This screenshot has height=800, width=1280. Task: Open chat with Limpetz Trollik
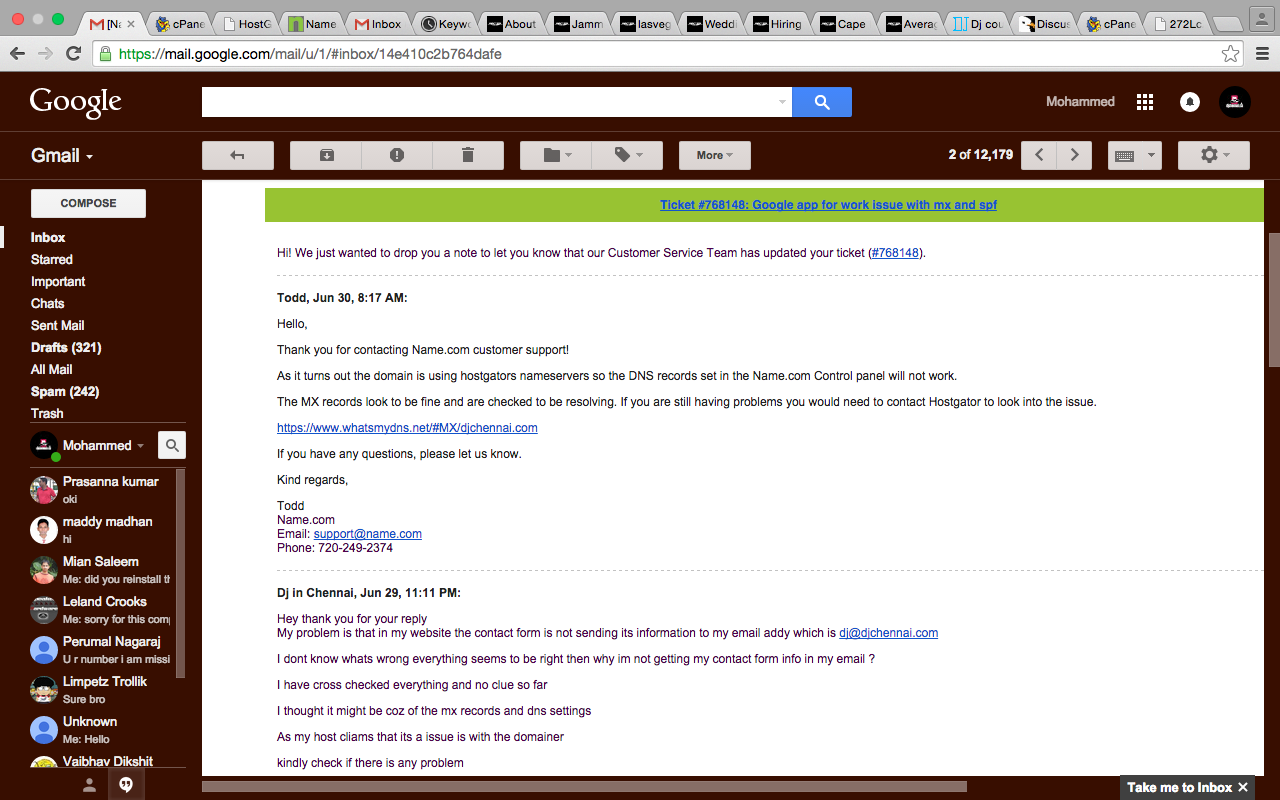100,689
